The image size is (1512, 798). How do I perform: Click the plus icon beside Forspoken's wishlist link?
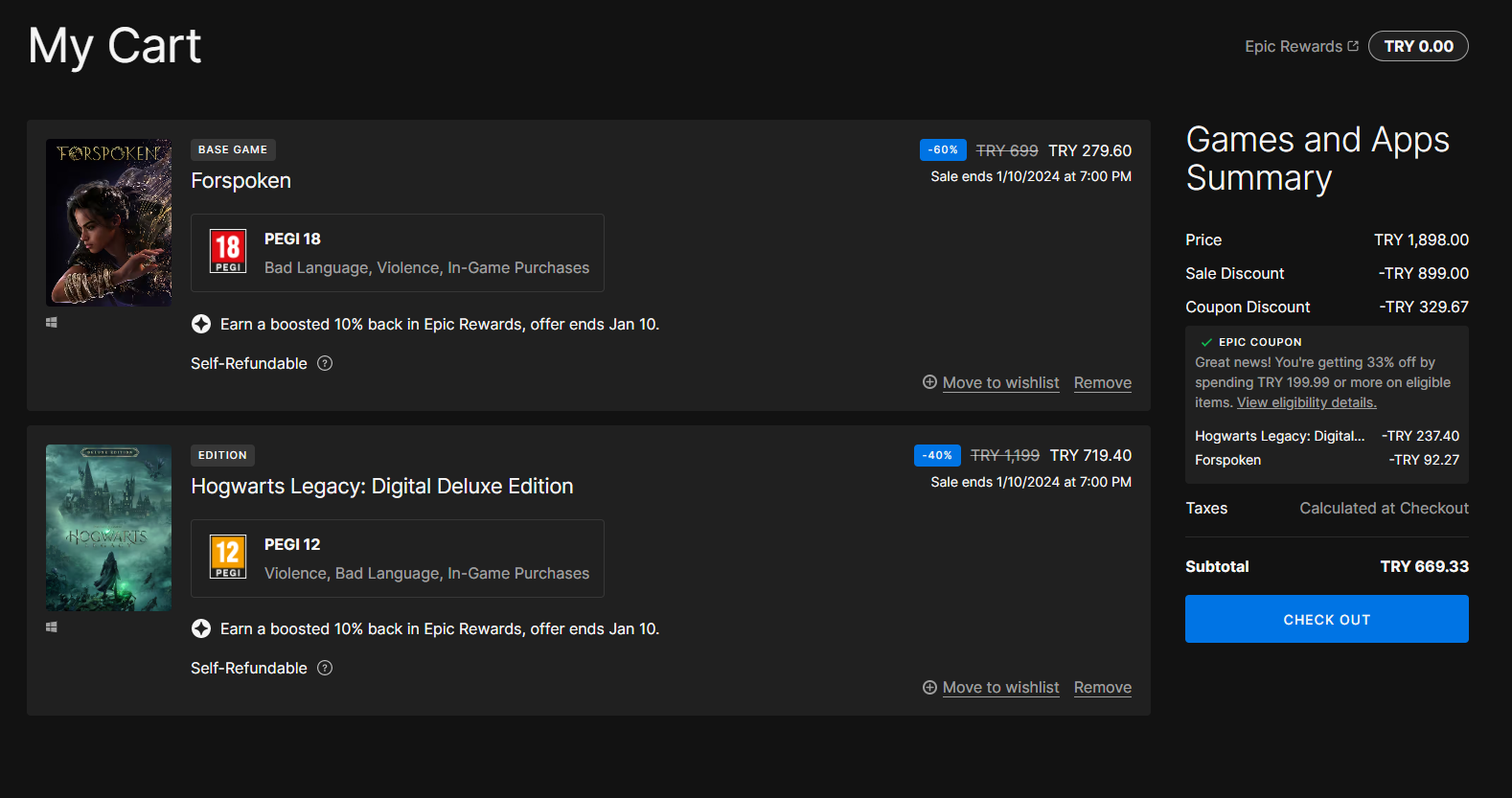point(929,382)
